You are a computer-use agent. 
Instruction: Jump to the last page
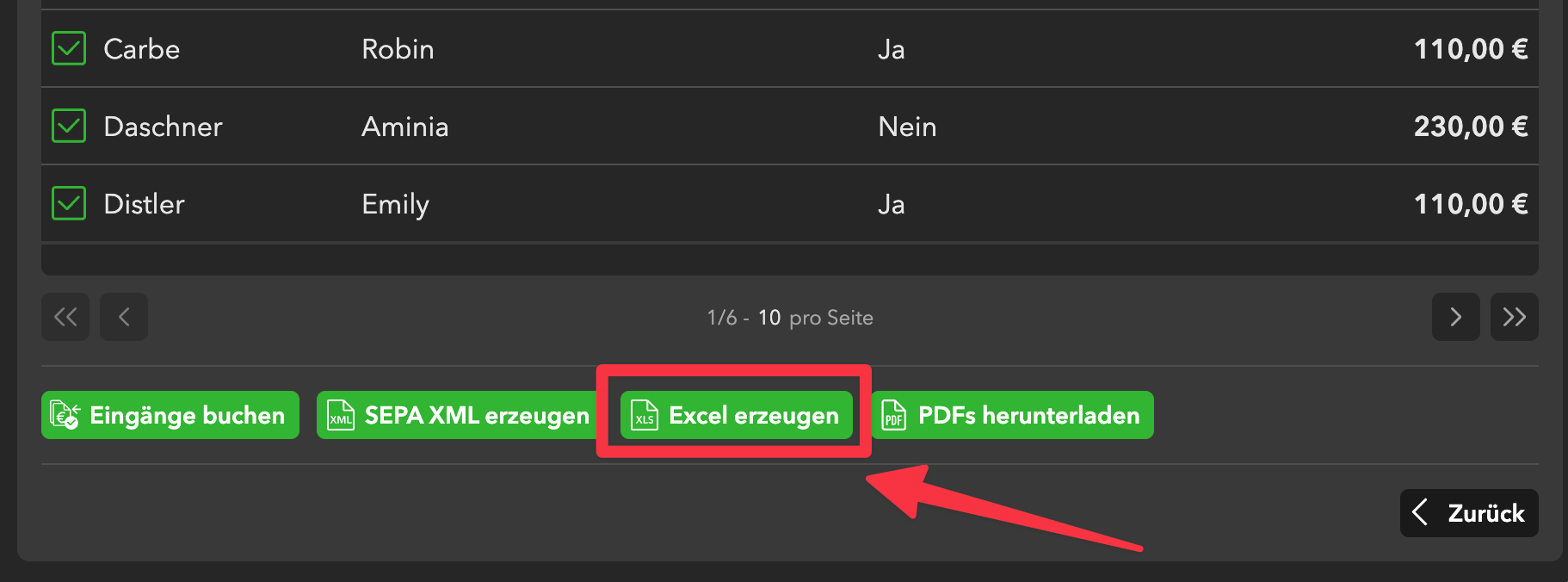(x=1514, y=317)
